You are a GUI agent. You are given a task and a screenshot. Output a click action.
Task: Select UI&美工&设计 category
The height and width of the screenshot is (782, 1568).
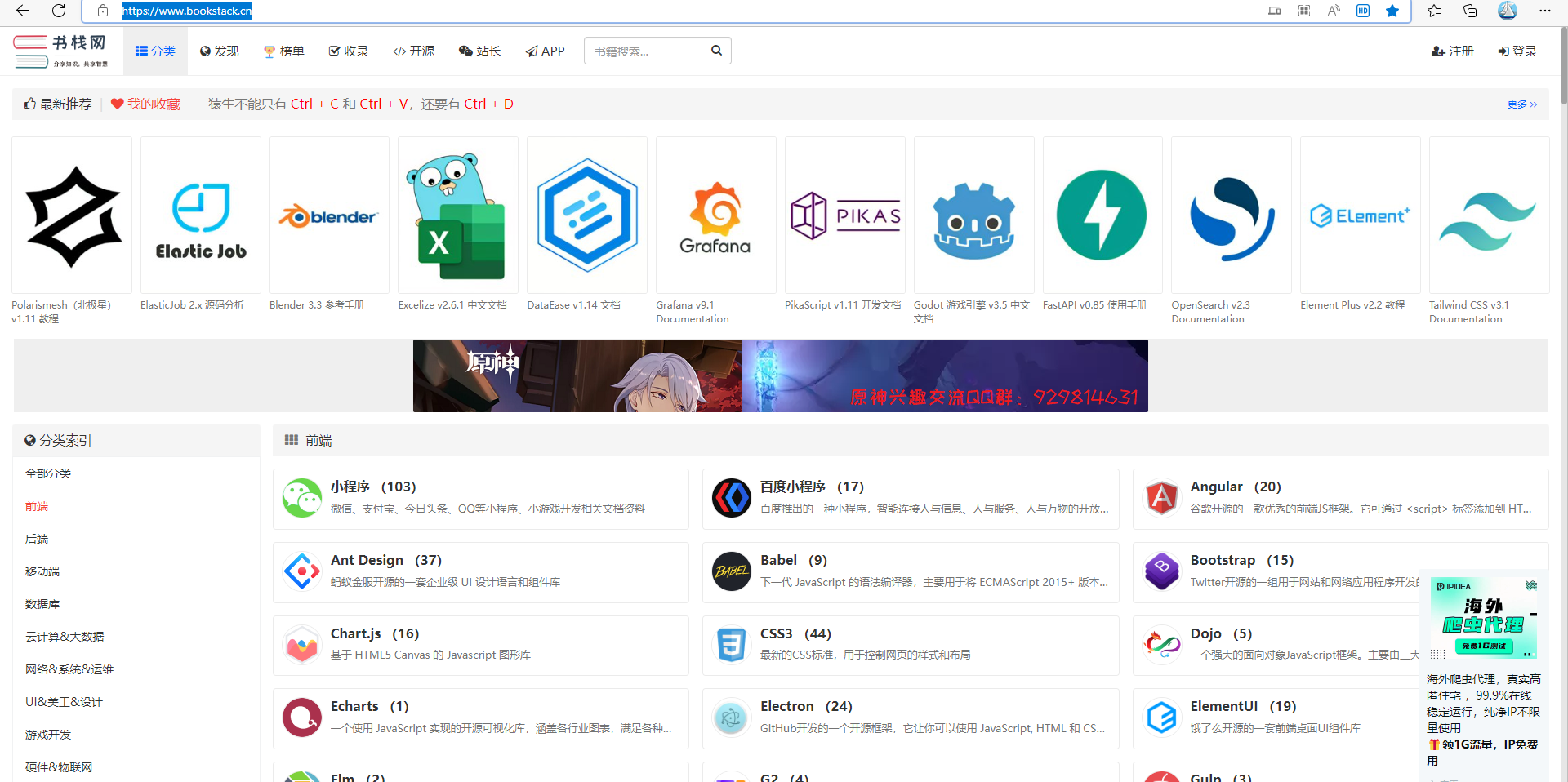[64, 702]
